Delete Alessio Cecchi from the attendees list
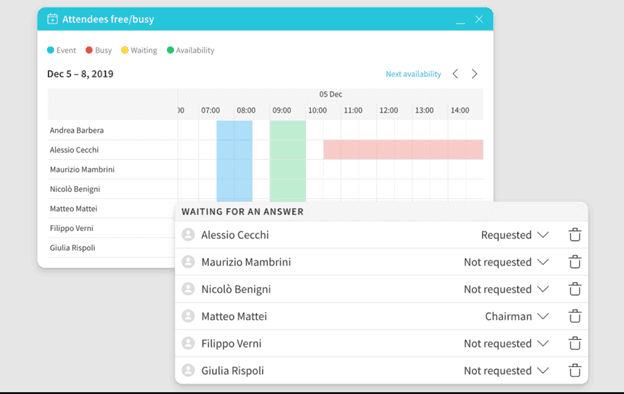624x394 pixels. [x=574, y=235]
